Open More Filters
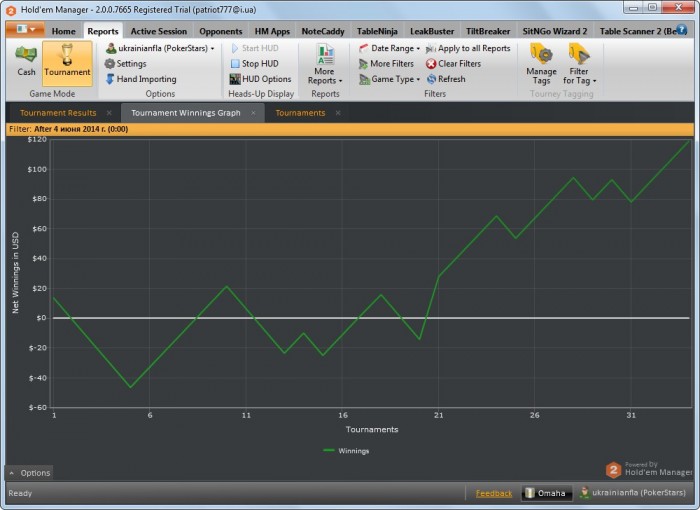This screenshot has width=700, height=510. 387,64
